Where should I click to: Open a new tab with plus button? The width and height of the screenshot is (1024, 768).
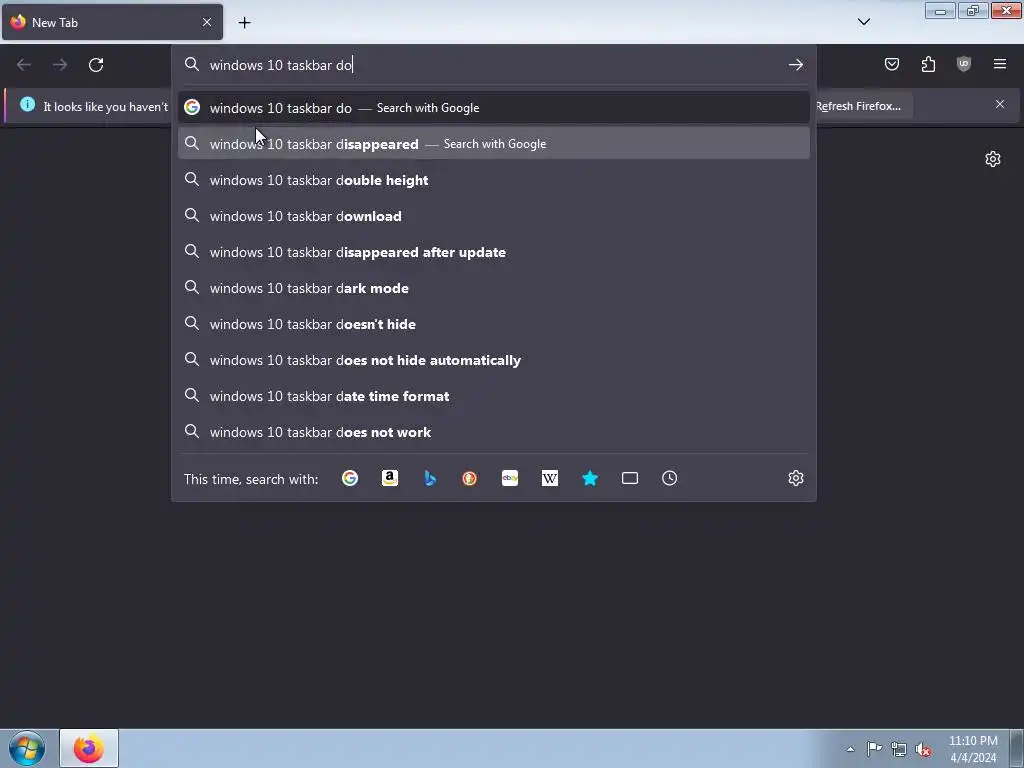[x=244, y=23]
